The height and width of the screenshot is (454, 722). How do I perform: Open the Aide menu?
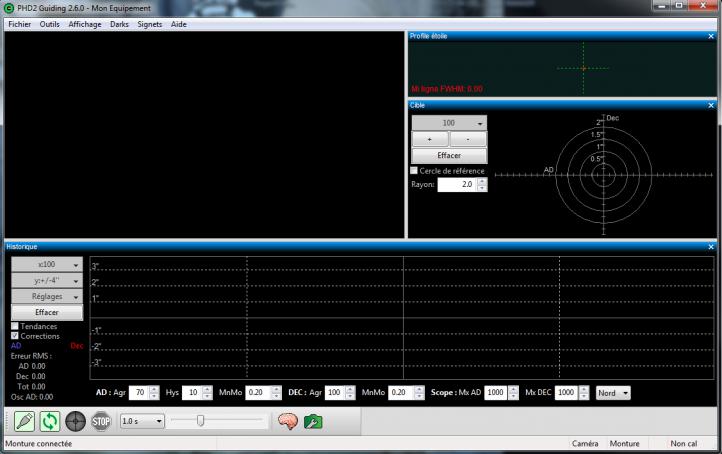pyautogui.click(x=179, y=24)
